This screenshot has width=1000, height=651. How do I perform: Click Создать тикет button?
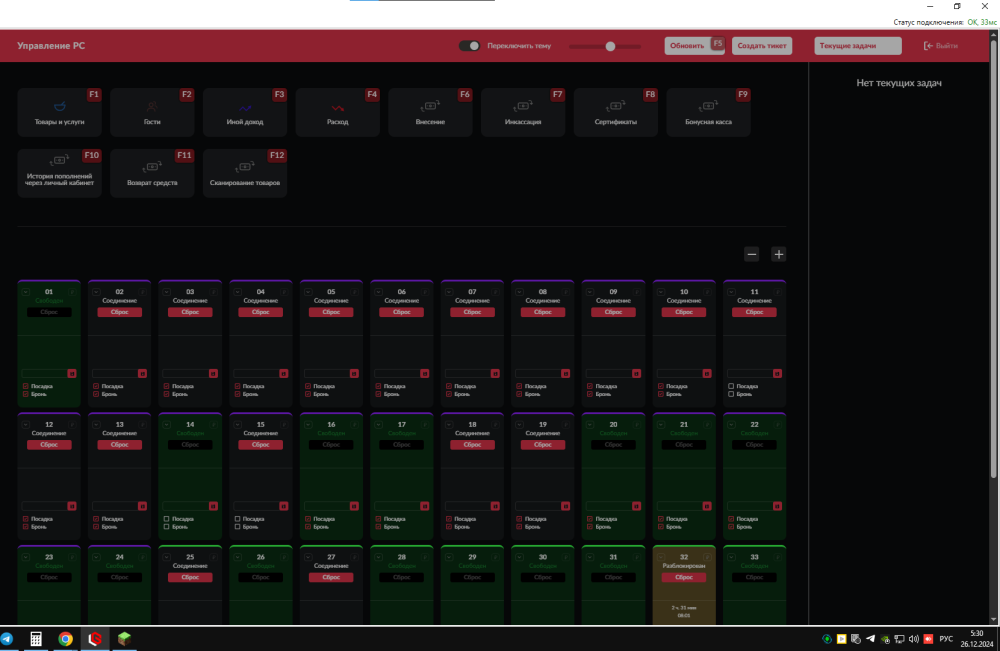[761, 46]
